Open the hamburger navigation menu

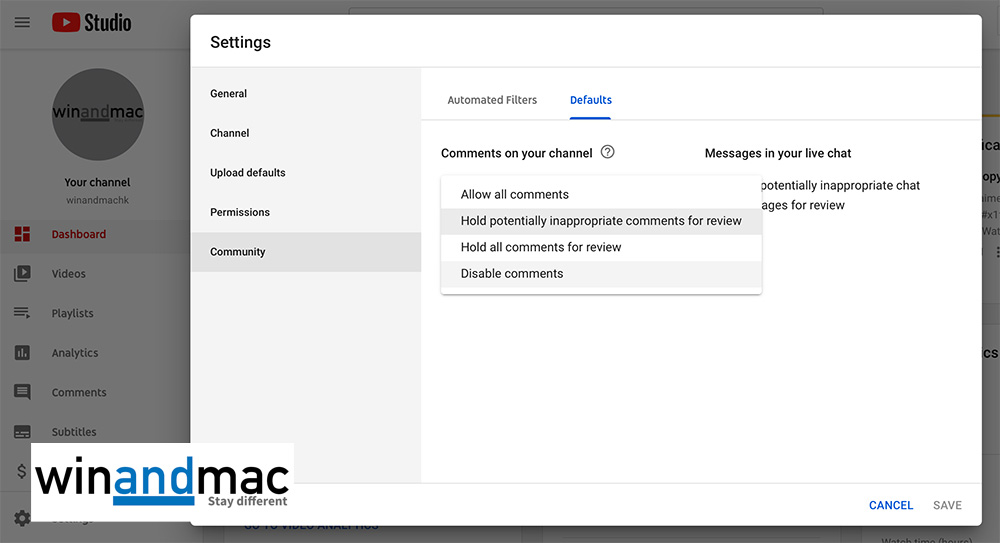click(x=22, y=22)
